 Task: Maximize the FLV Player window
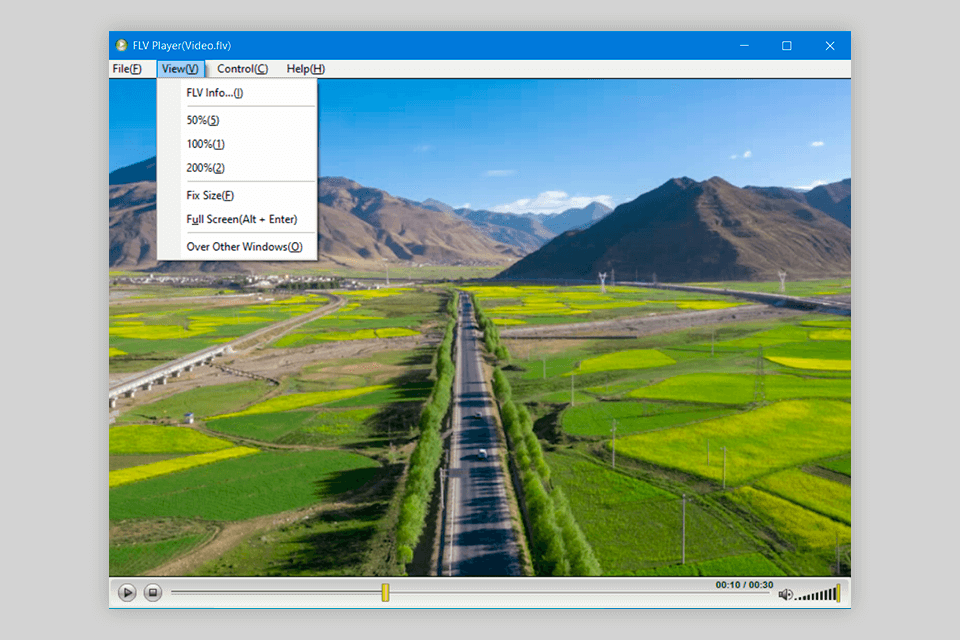point(787,45)
